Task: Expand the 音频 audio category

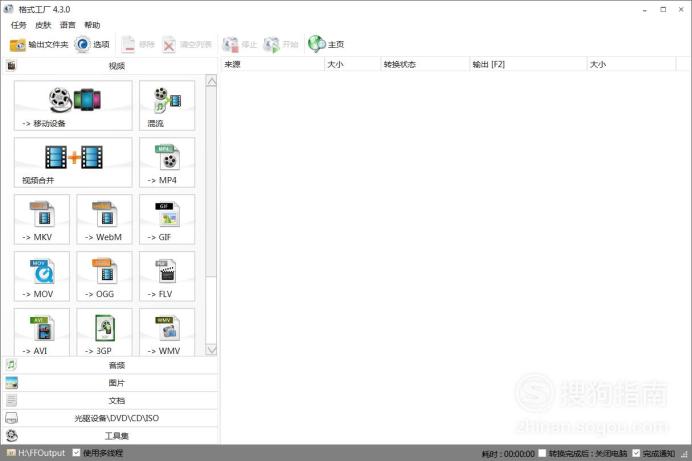Action: pos(110,365)
